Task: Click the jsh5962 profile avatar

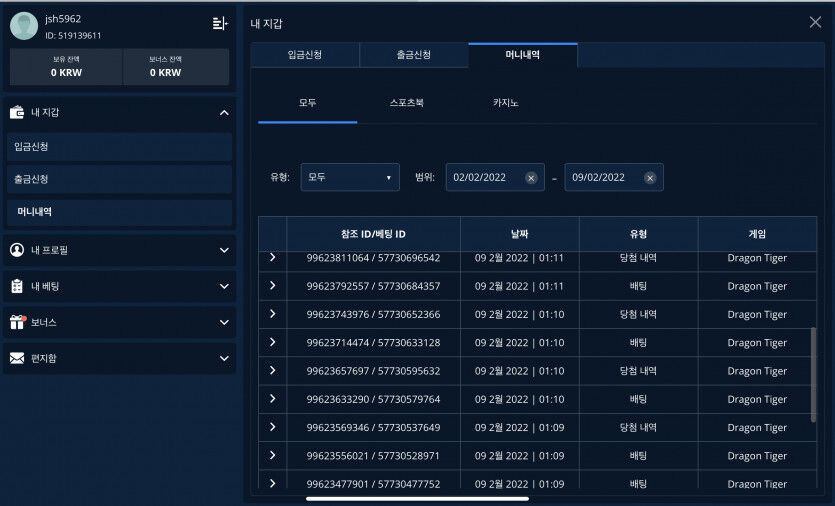Action: click(24, 26)
